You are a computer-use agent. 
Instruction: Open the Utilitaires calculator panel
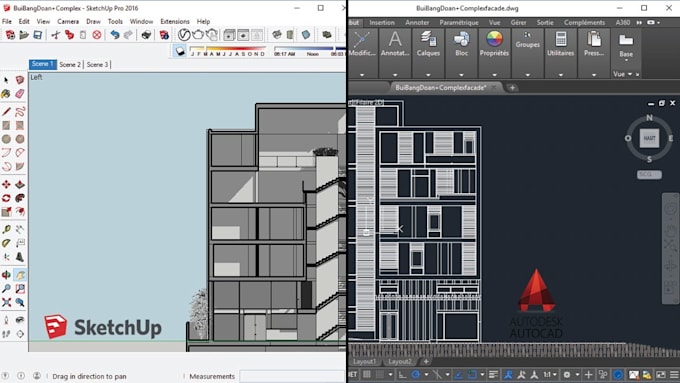[560, 44]
